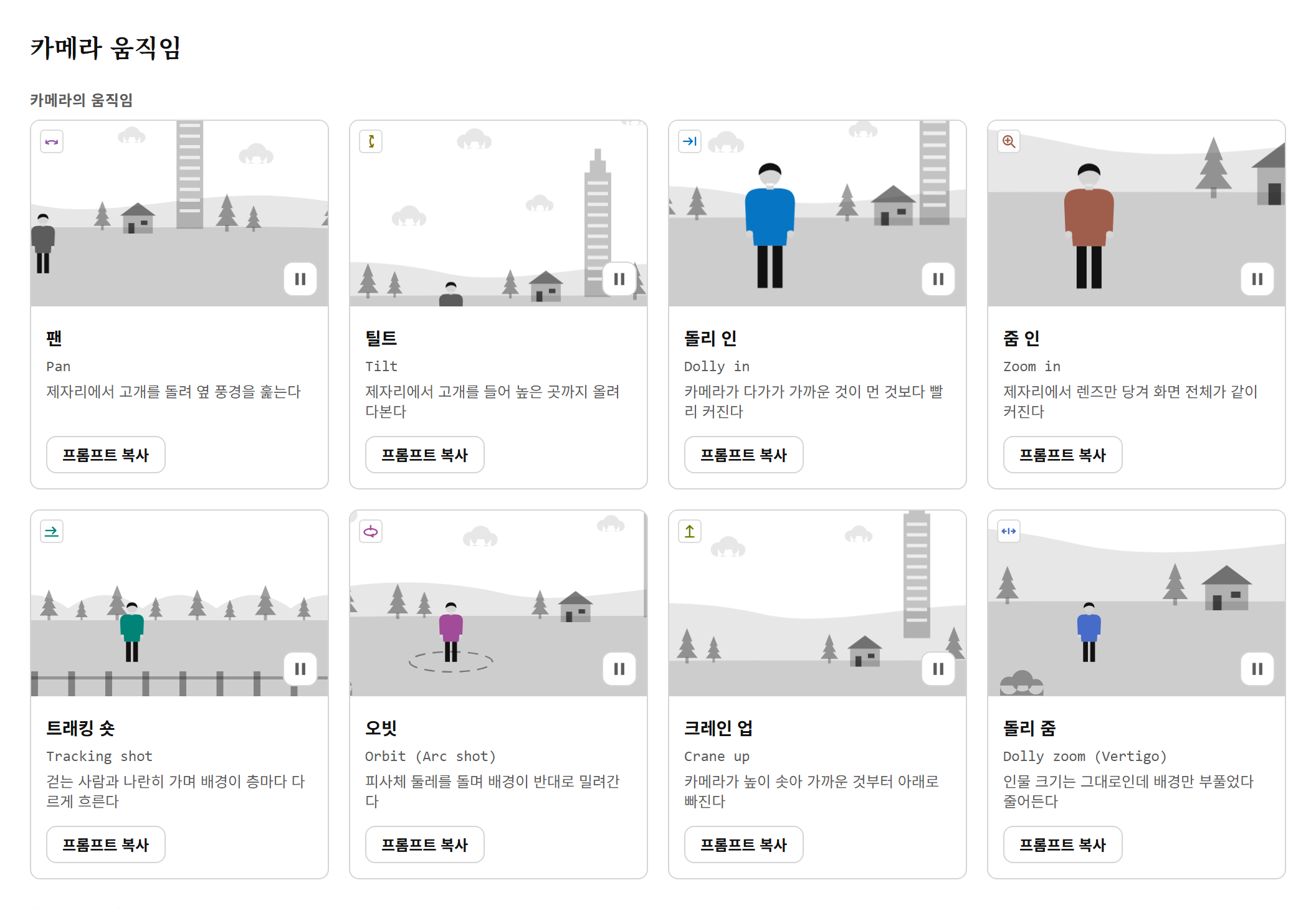Copy the prompt for 트래킹 숏
This screenshot has height=908, width=1316.
106,844
